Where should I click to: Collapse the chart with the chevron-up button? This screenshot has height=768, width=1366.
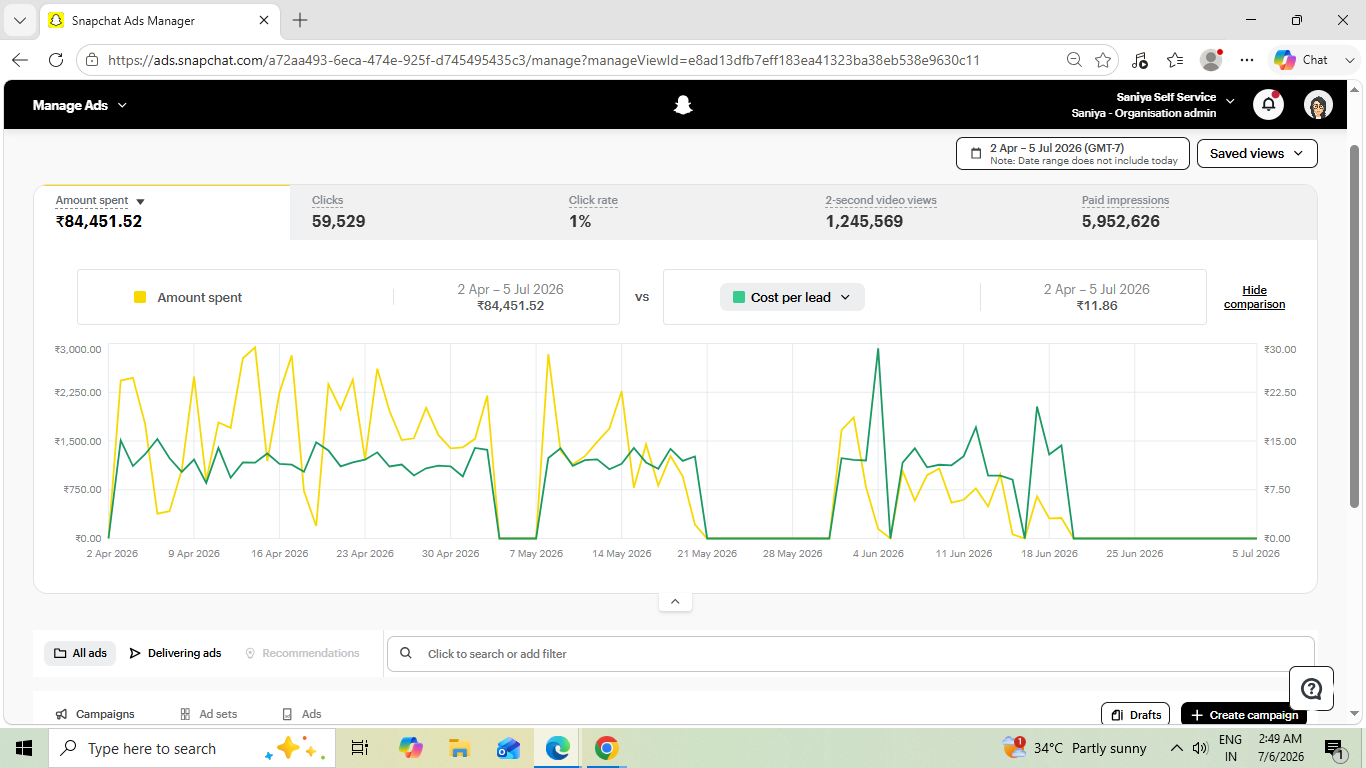(x=675, y=602)
